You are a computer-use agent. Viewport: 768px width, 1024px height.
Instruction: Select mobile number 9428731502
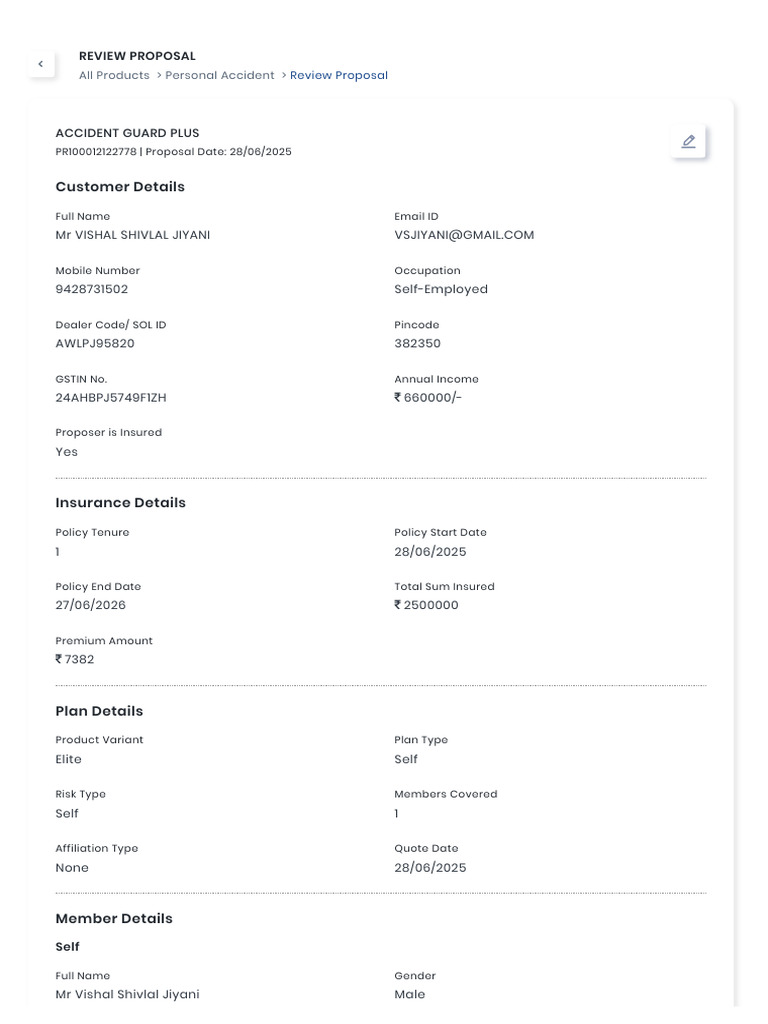tap(92, 289)
